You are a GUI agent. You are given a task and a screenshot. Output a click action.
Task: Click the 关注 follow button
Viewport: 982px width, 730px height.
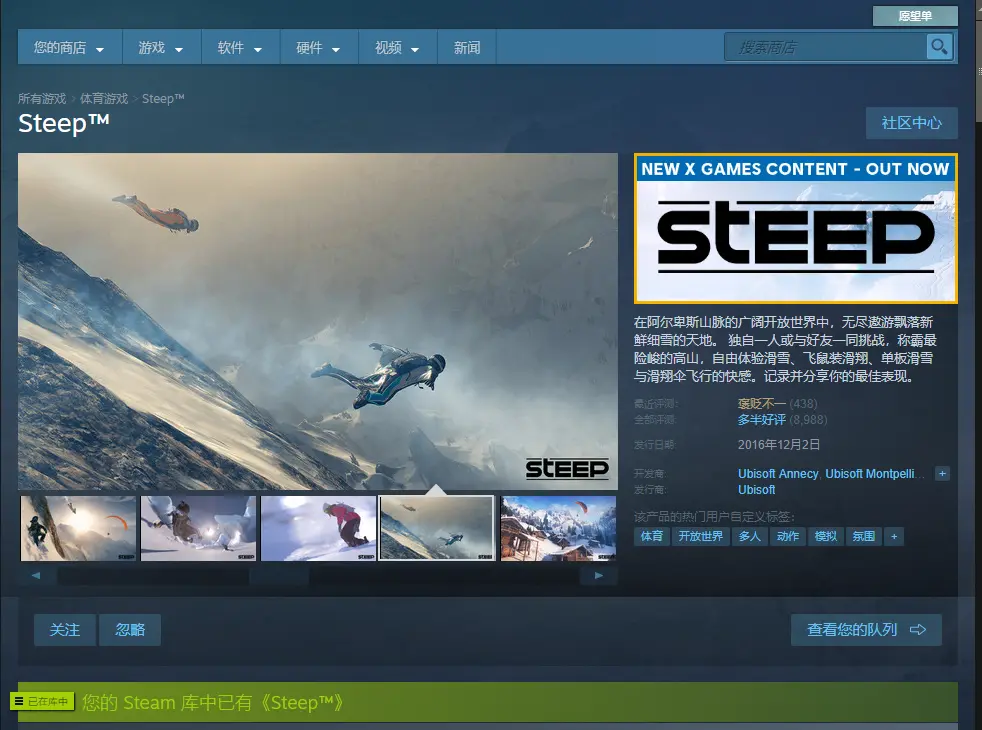pyautogui.click(x=65, y=629)
